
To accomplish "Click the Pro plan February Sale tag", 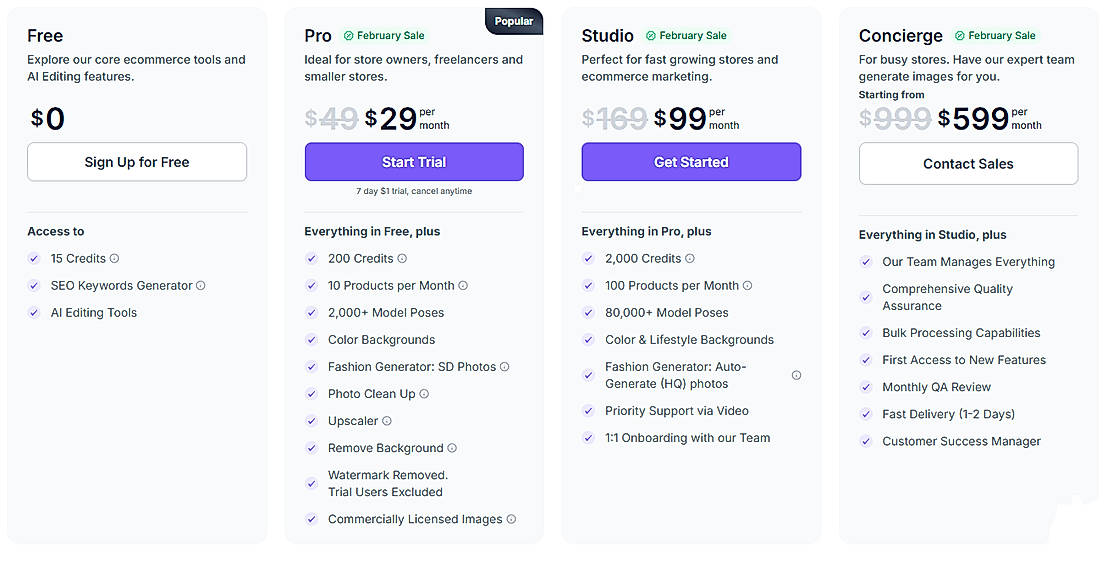I will click(384, 36).
